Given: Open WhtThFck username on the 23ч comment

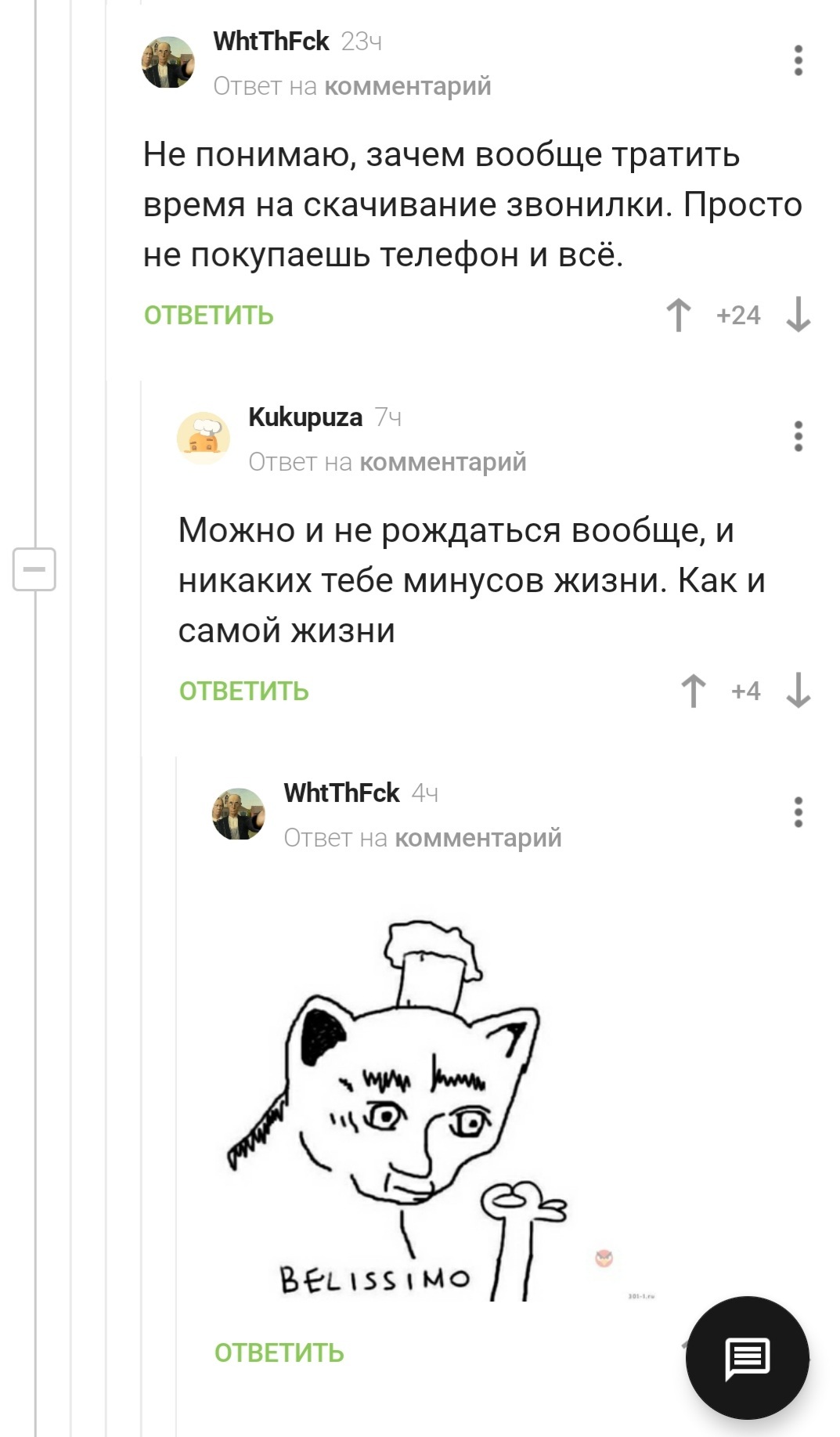Looking at the screenshot, I should [271, 41].
